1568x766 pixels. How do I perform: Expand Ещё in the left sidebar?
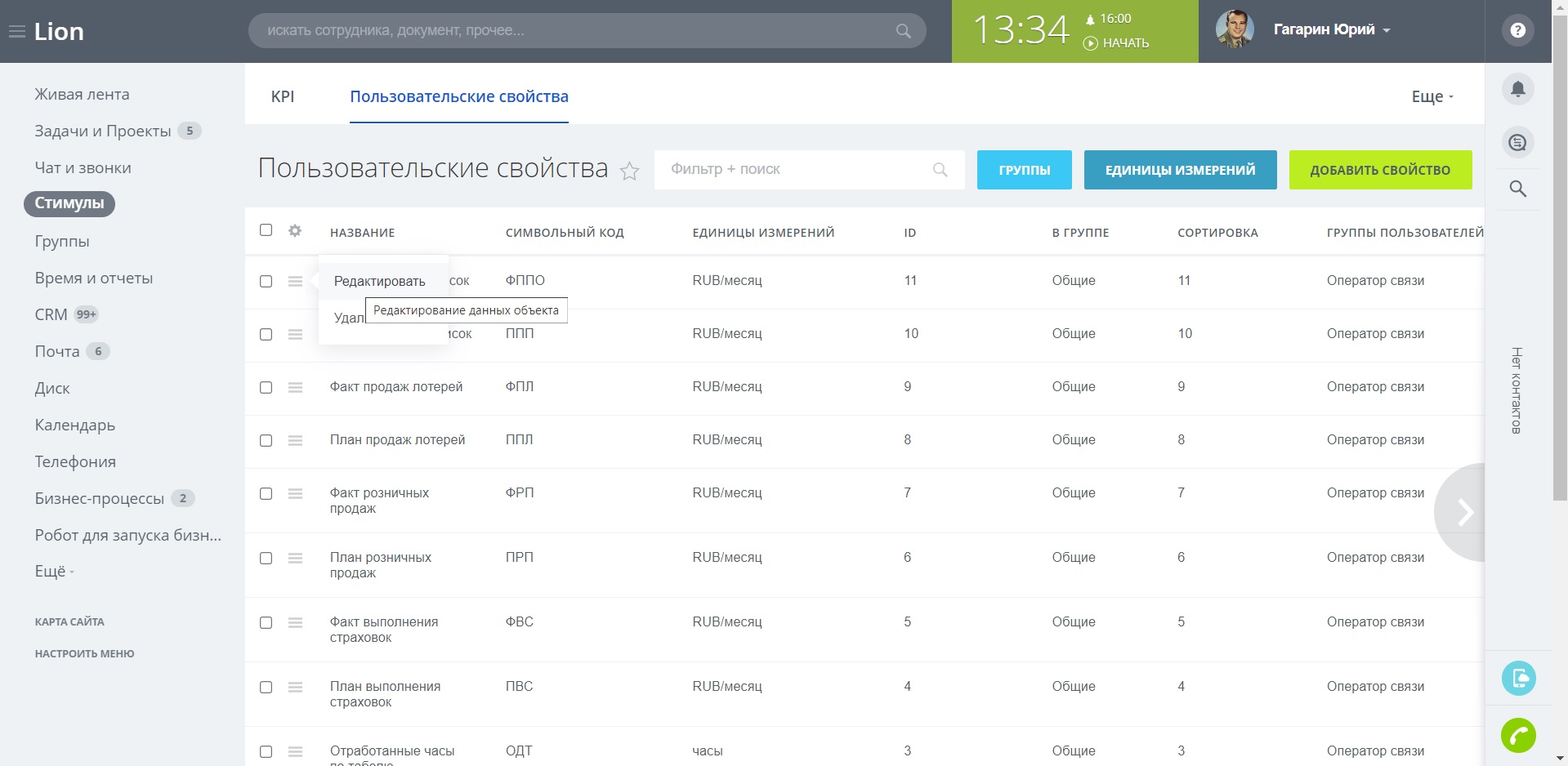pyautogui.click(x=54, y=572)
